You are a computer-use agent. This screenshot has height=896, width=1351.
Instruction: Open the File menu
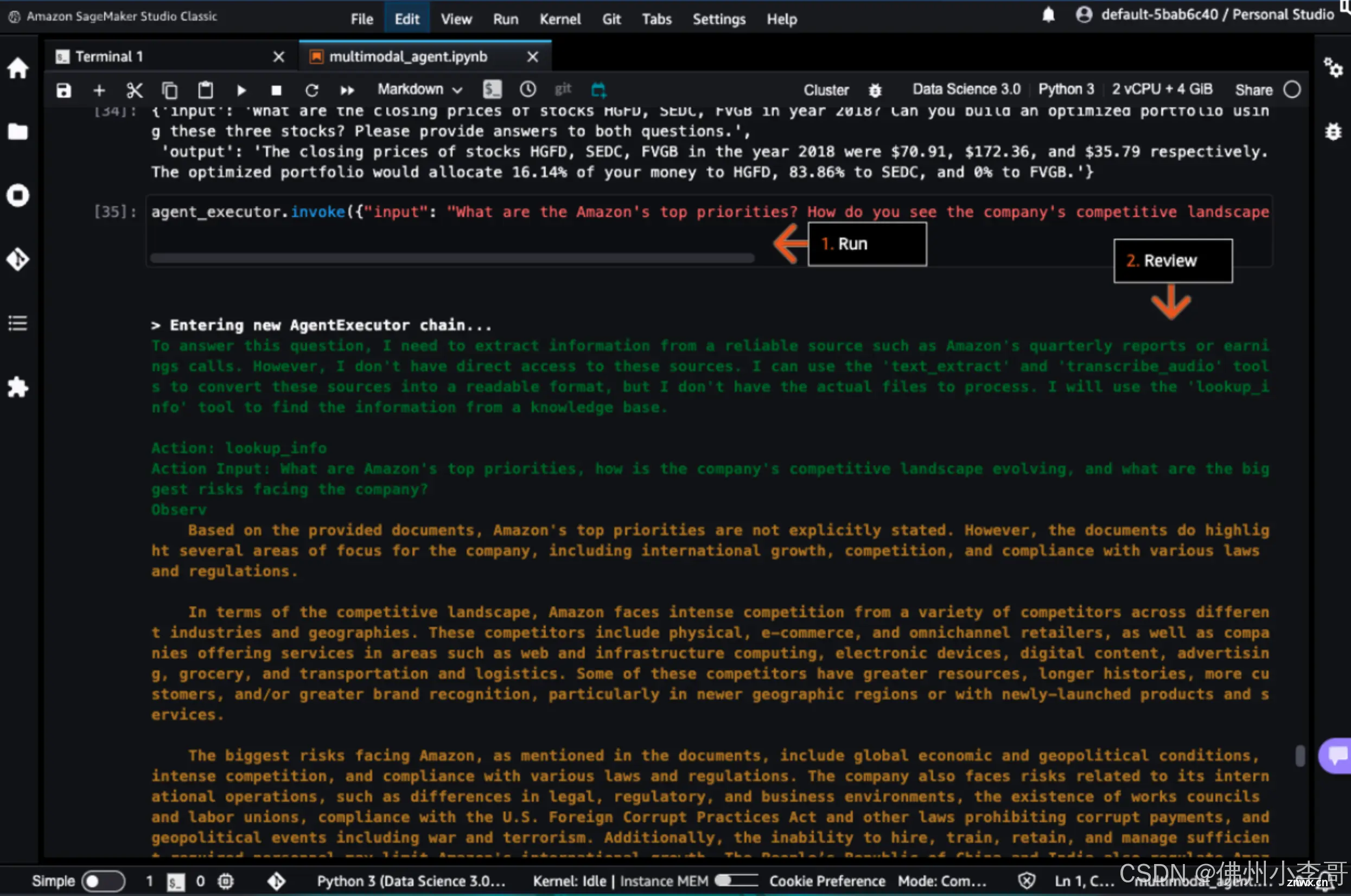click(x=362, y=19)
